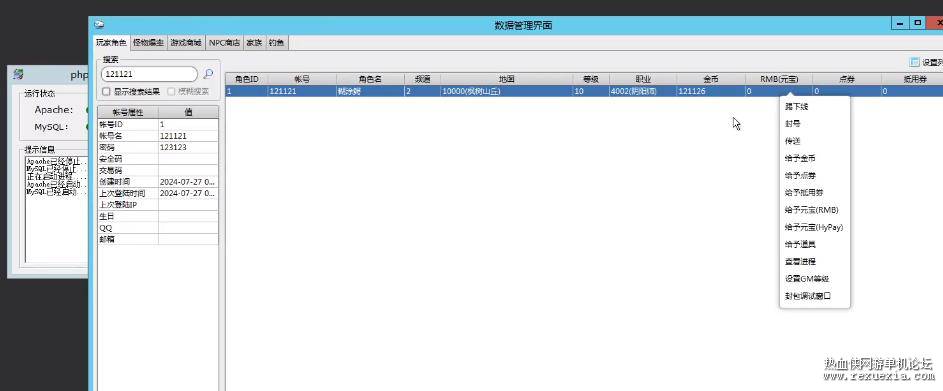Click the 上次登陆时间 property row

click(158, 193)
